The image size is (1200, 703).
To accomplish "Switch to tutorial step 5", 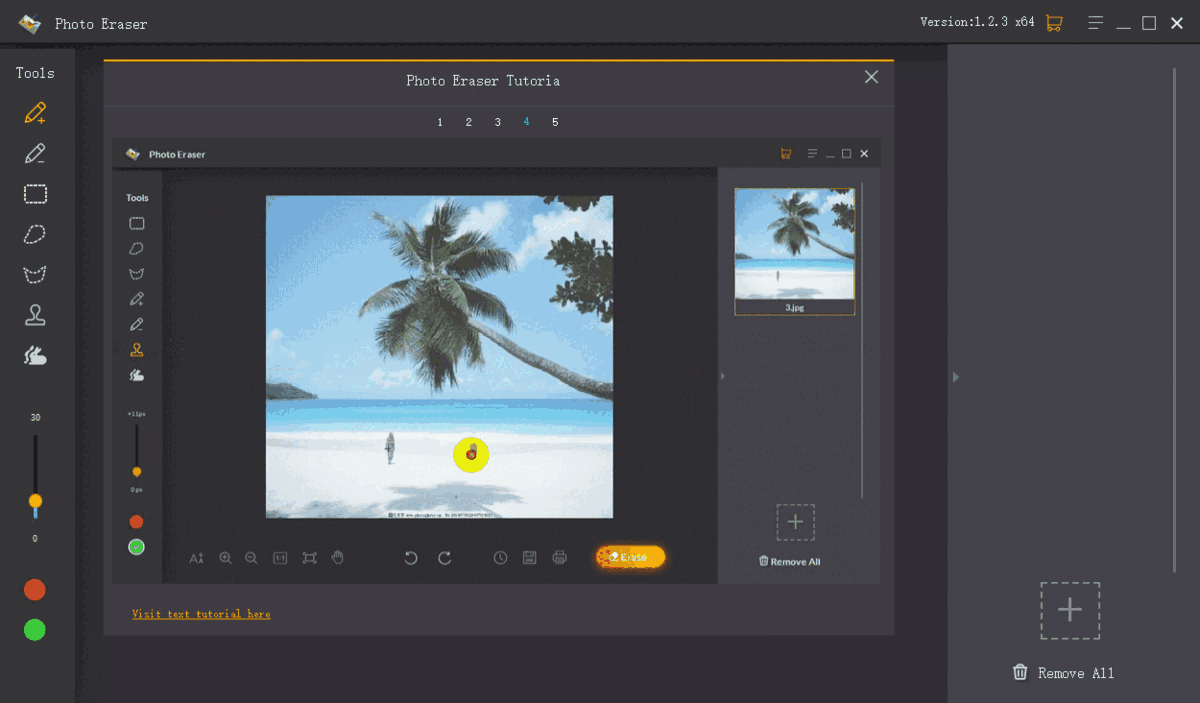I will 555,121.
